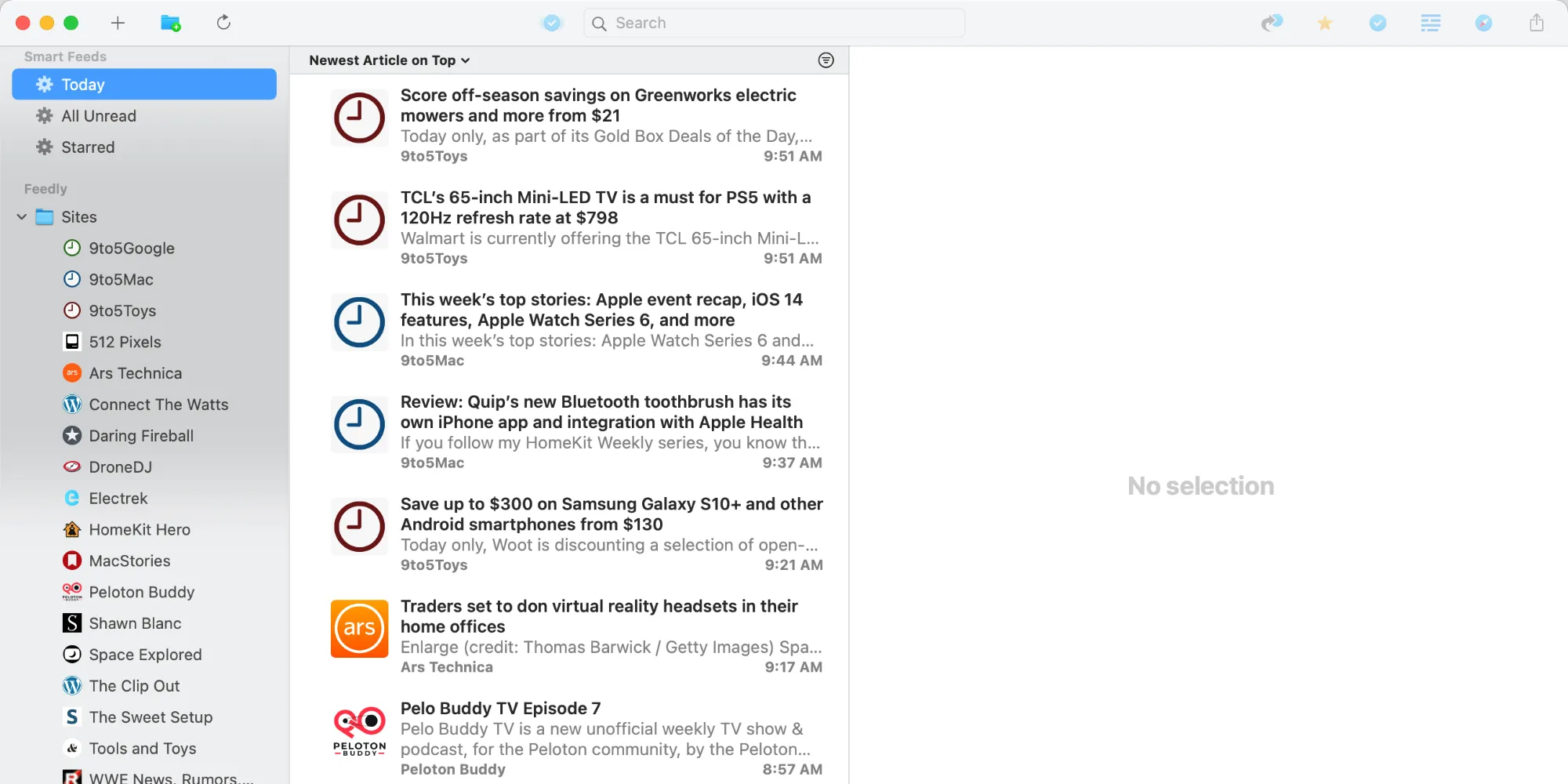Toggle the article filter icon above list

click(x=826, y=60)
